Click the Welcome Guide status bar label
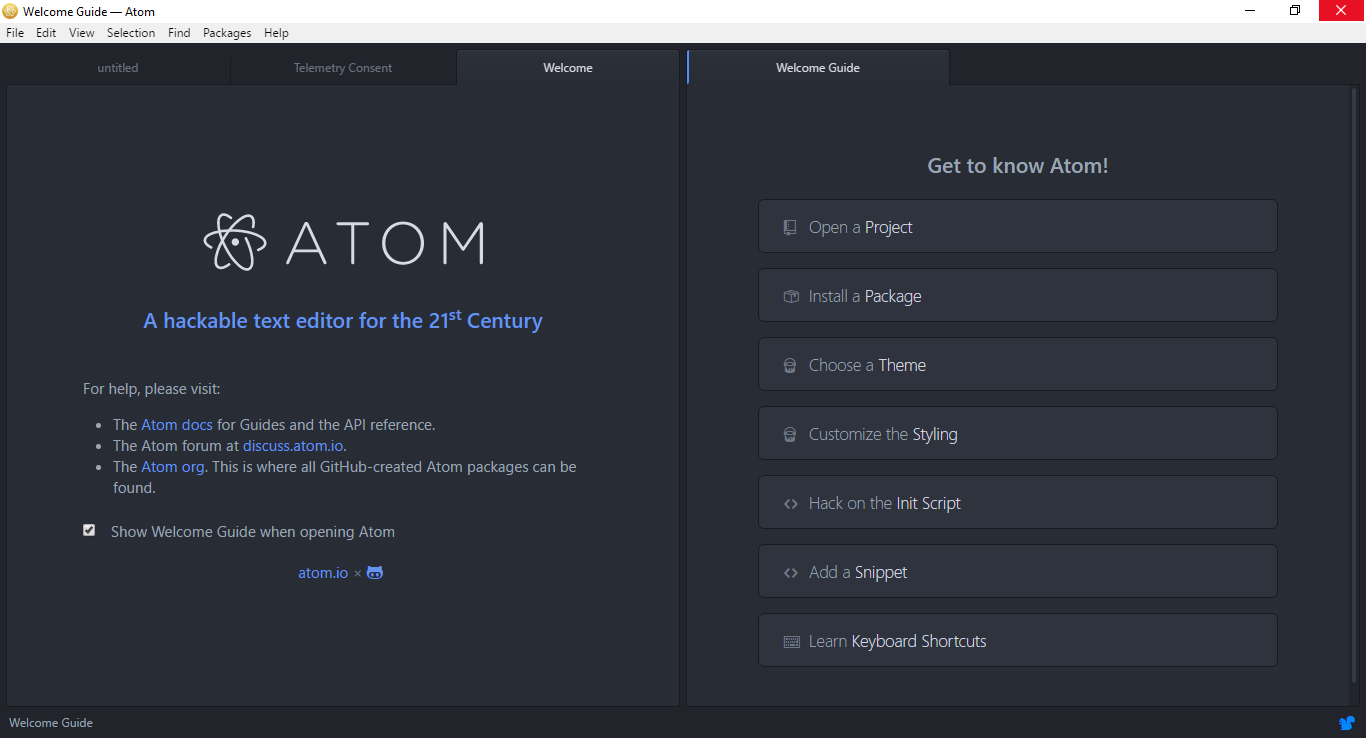 51,723
